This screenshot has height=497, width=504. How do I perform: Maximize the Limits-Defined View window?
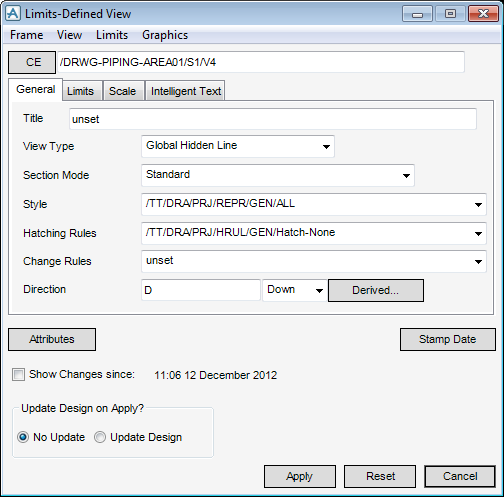(450, 14)
